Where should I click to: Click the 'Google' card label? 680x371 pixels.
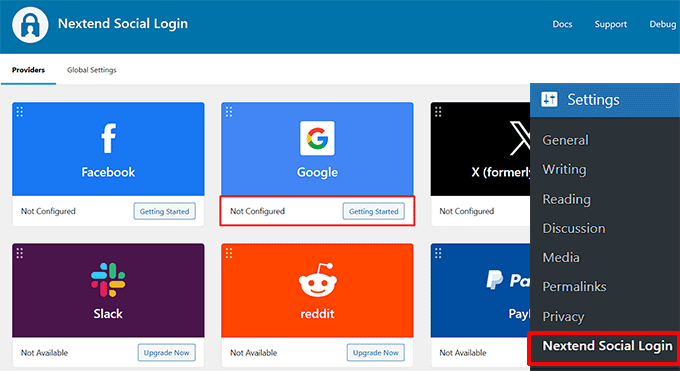tap(317, 172)
